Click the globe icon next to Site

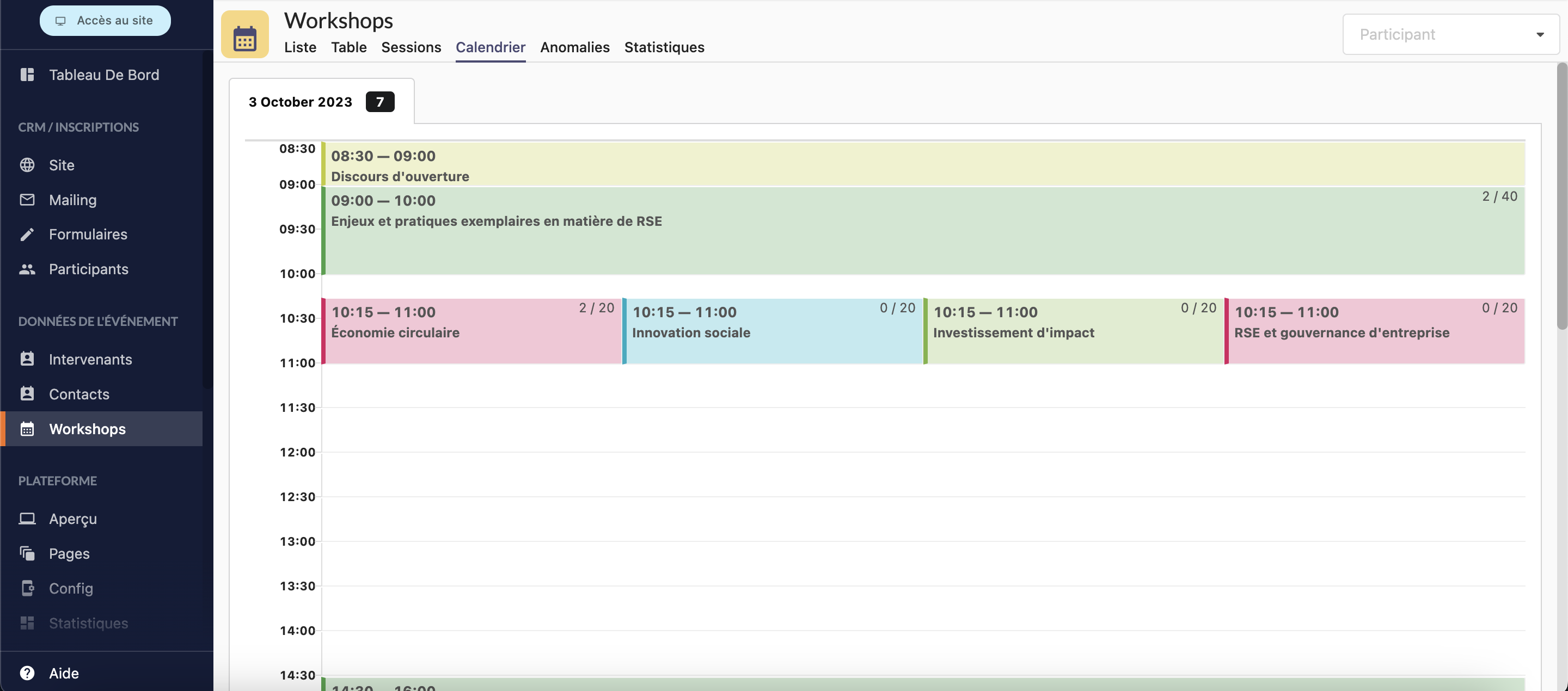(x=27, y=165)
